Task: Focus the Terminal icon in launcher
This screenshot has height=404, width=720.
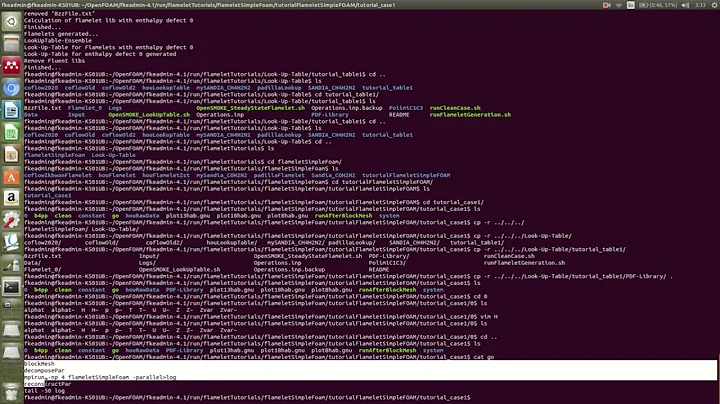Action: [11, 287]
